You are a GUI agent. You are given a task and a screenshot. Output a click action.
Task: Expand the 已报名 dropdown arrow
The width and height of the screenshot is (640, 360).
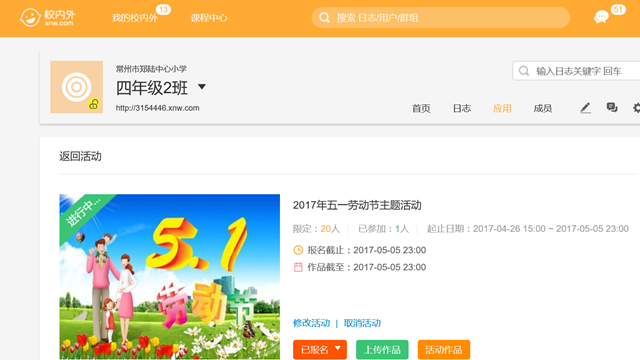[x=338, y=348]
